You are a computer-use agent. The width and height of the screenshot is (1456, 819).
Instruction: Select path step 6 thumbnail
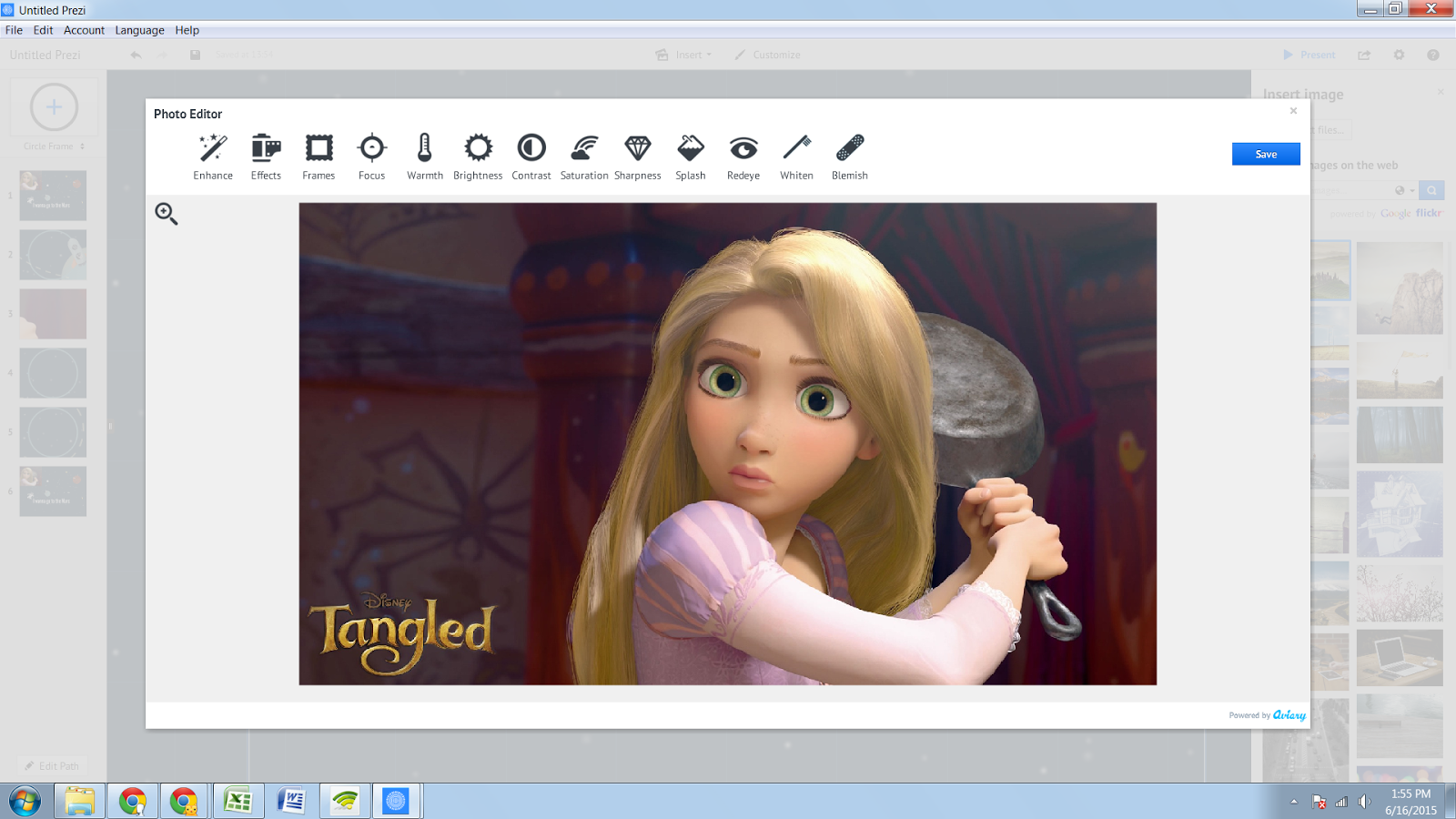(53, 491)
